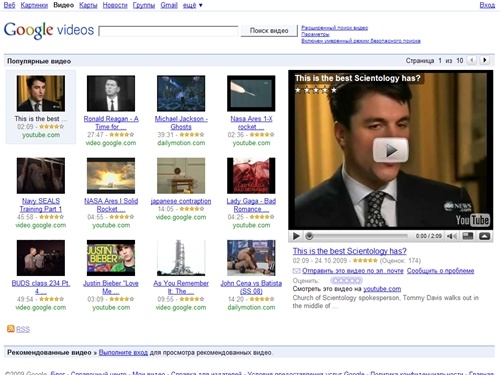
Task: Select As You Remember It thumbnail
Action: (181, 258)
